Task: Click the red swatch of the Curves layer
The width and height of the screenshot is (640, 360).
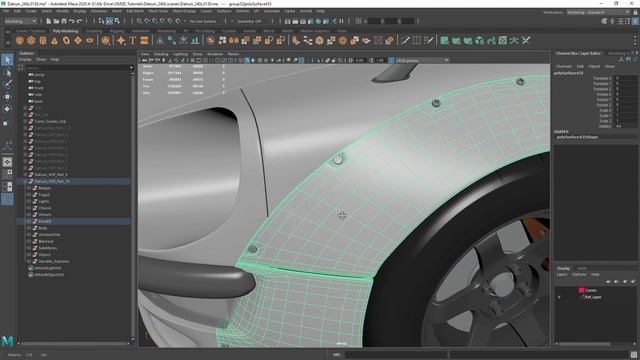Action: [581, 290]
